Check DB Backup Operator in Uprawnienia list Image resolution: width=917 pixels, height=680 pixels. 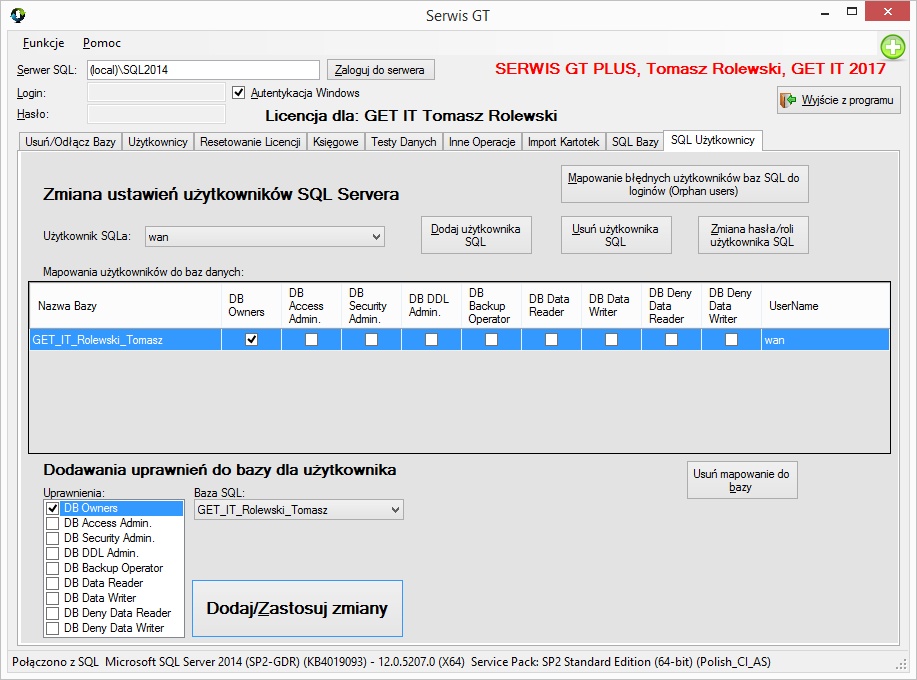(x=52, y=568)
